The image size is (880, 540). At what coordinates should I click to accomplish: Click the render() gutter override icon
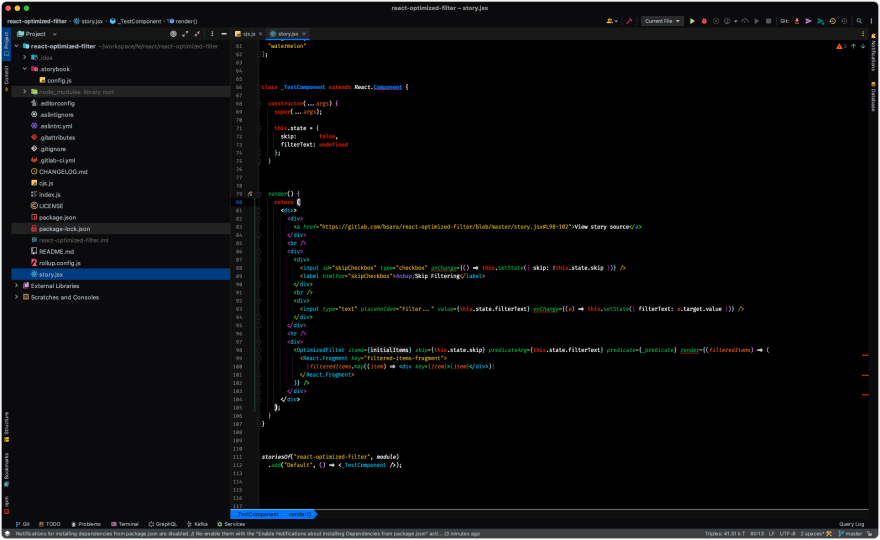point(250,194)
